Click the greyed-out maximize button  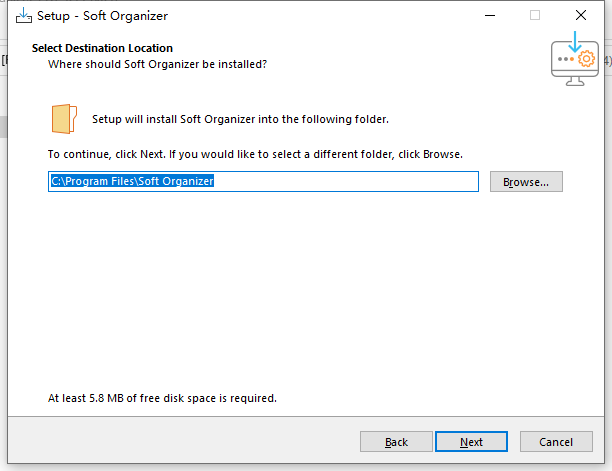tap(535, 16)
